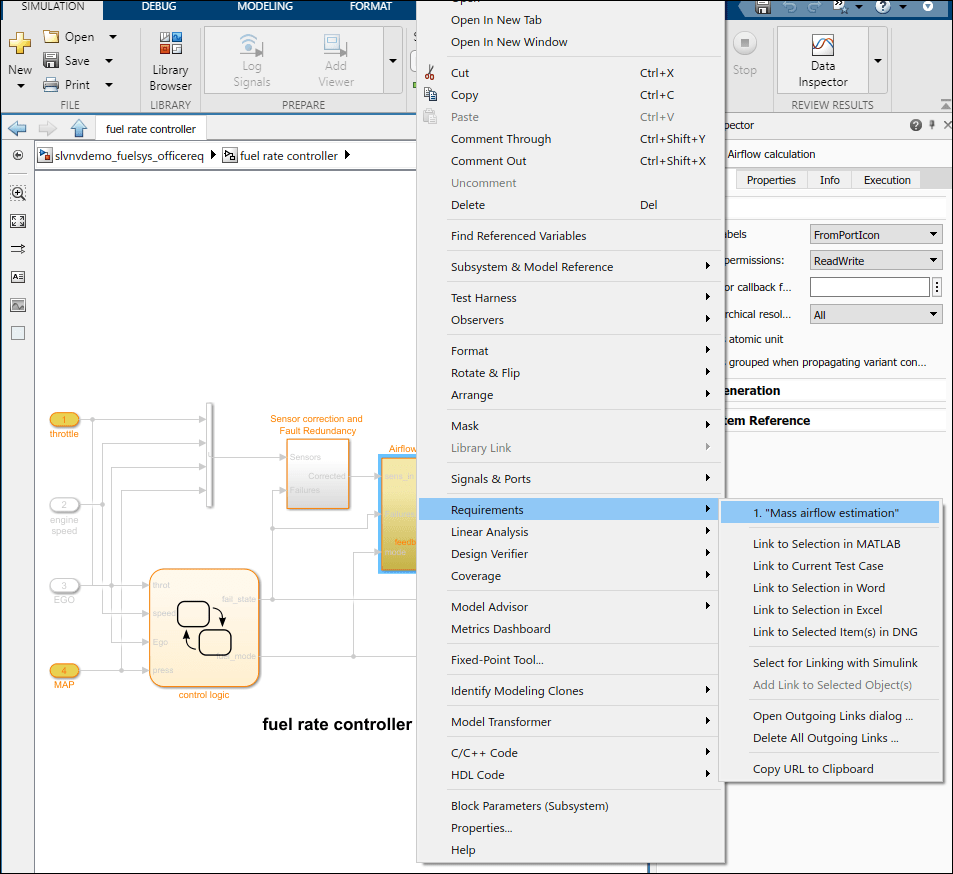Click the Fit to View palette icon
953x874 pixels.
18,221
